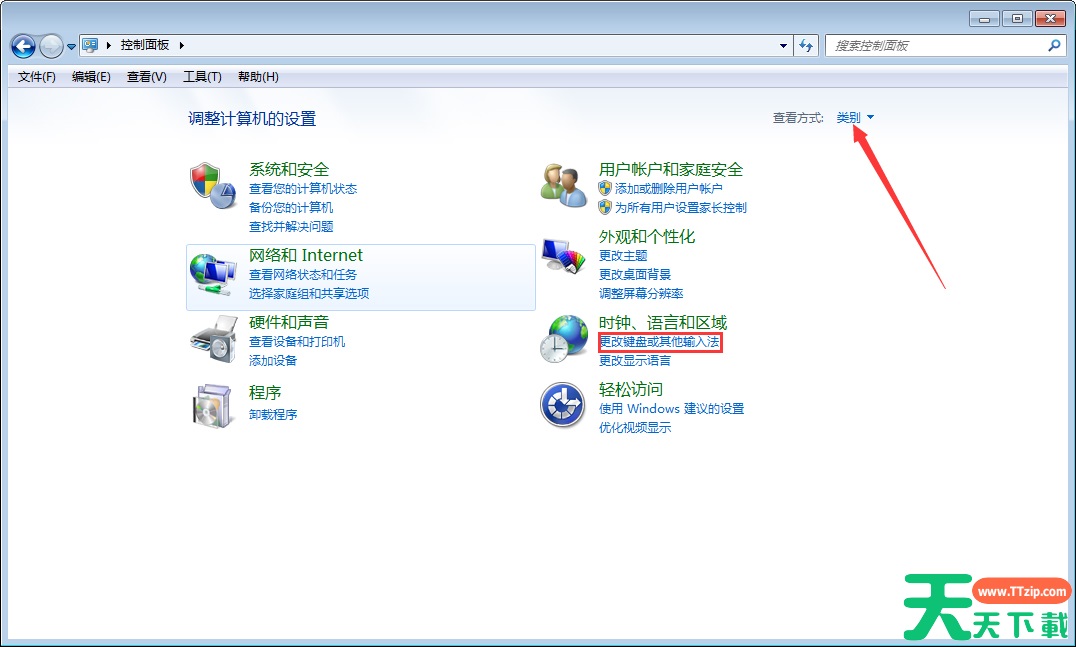
Task: Open the Network and Internet globe icon
Action: (213, 274)
